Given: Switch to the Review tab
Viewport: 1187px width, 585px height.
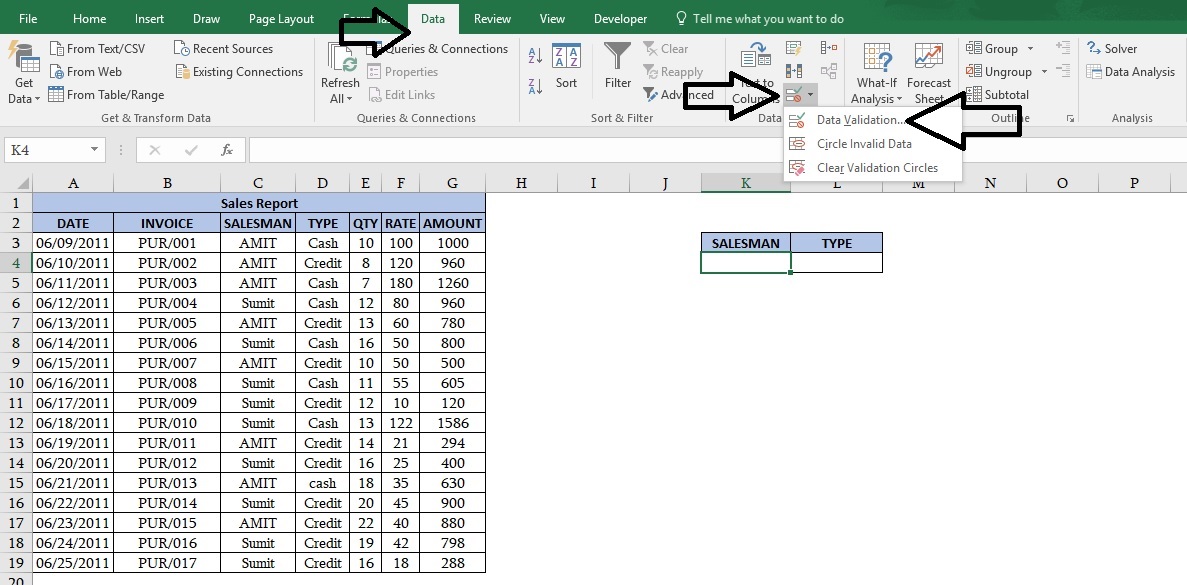Looking at the screenshot, I should tap(492, 19).
